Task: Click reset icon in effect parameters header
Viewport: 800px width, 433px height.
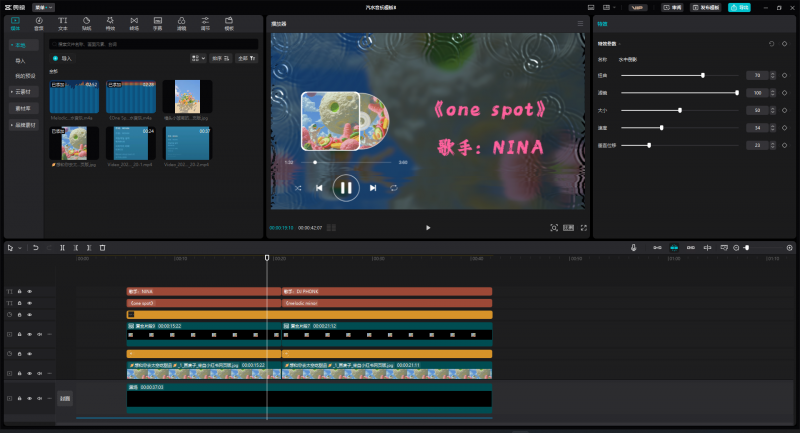Action: (771, 44)
